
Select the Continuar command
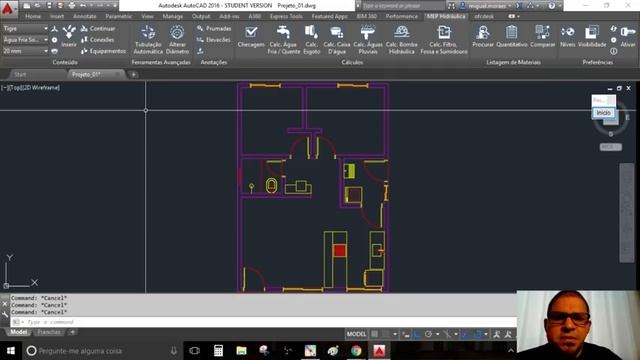click(98, 29)
